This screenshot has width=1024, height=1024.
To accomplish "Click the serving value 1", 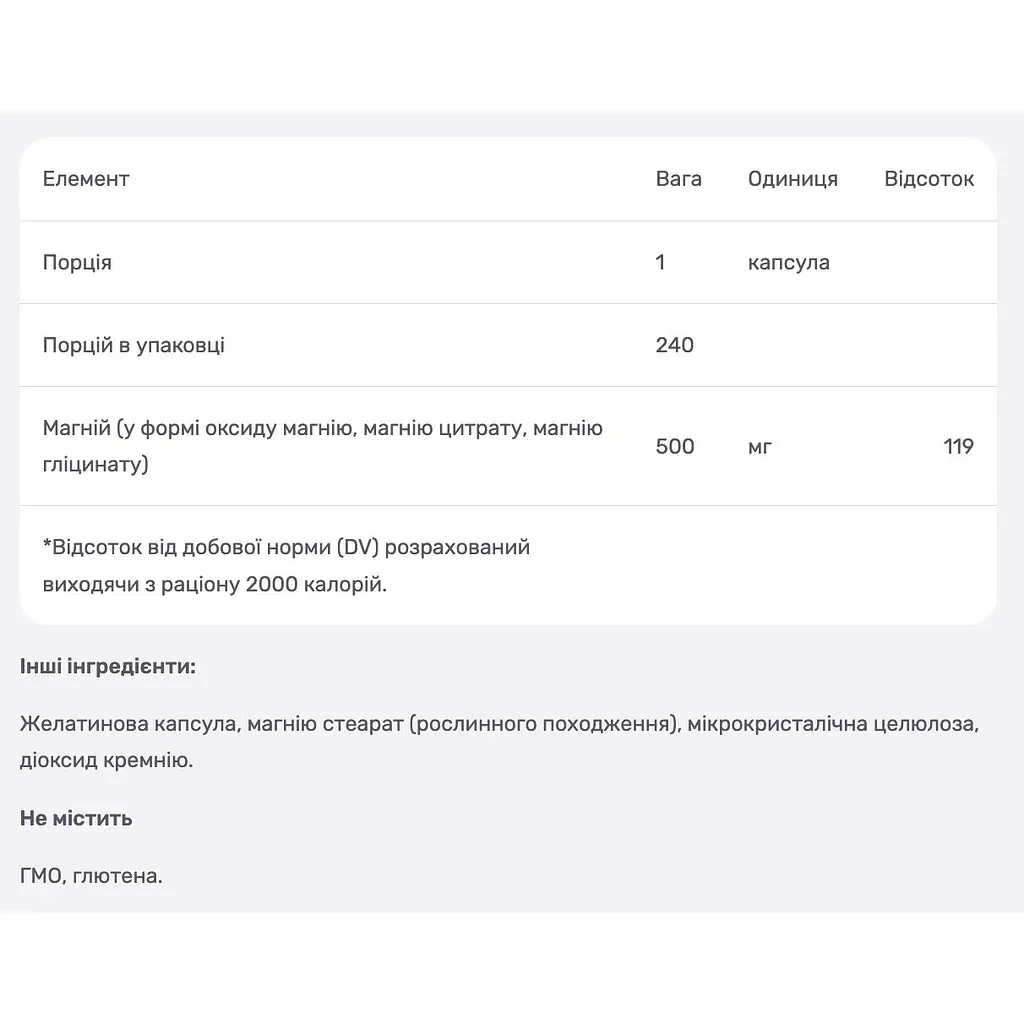I will click(x=660, y=263).
